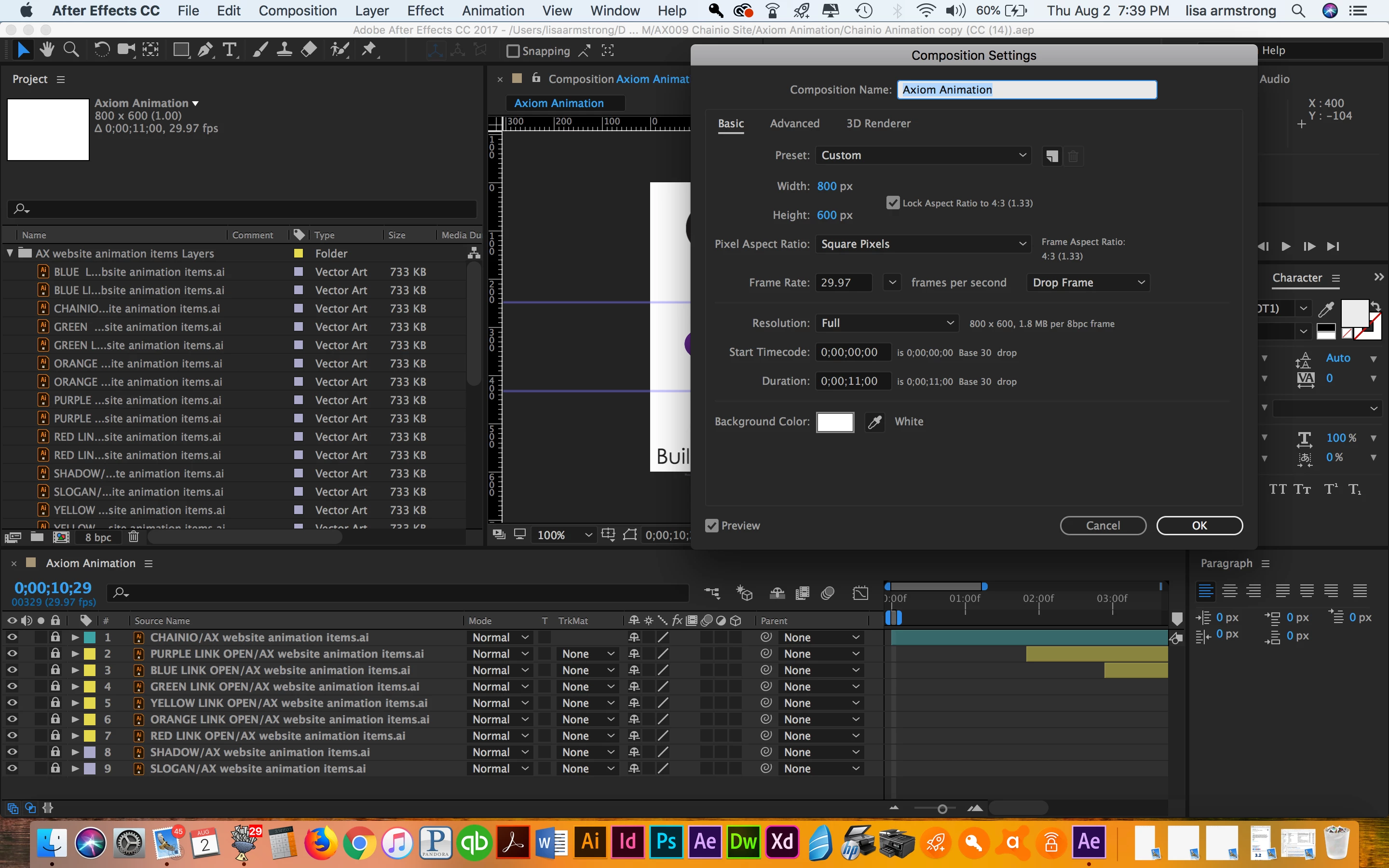
Task: Switch to the Advanced tab
Action: (794, 123)
